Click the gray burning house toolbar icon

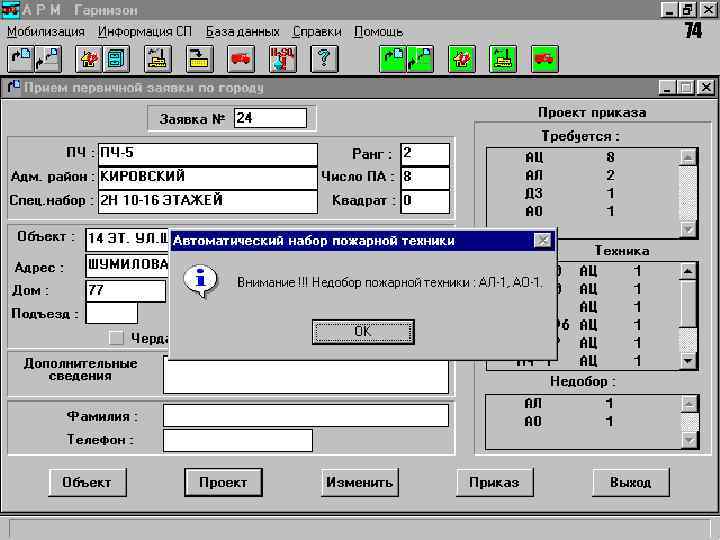(89, 59)
